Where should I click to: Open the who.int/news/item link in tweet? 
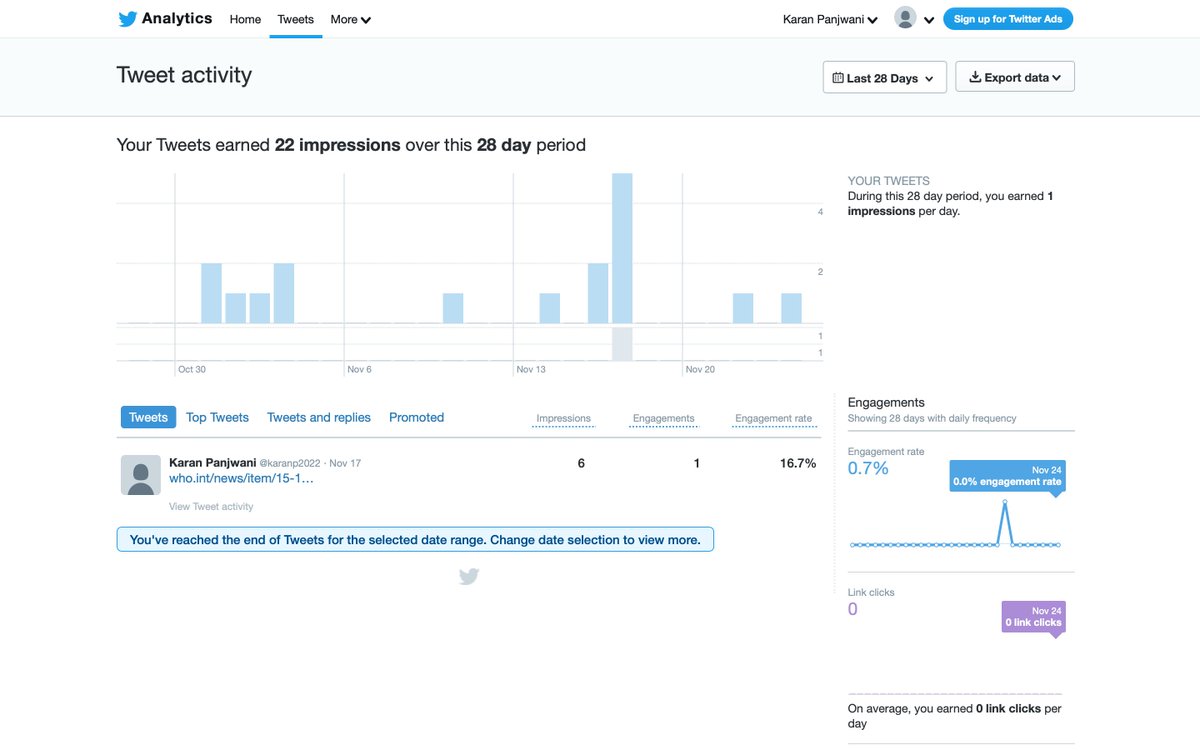pyautogui.click(x=241, y=478)
